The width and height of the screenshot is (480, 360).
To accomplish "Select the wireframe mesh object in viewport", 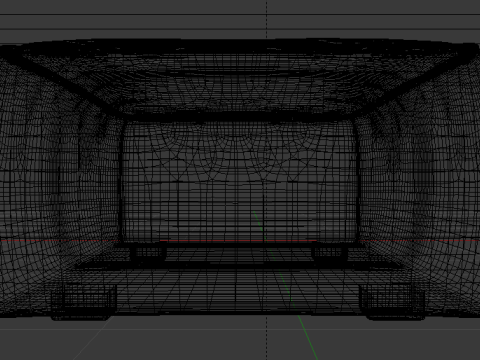I will (x=240, y=179).
